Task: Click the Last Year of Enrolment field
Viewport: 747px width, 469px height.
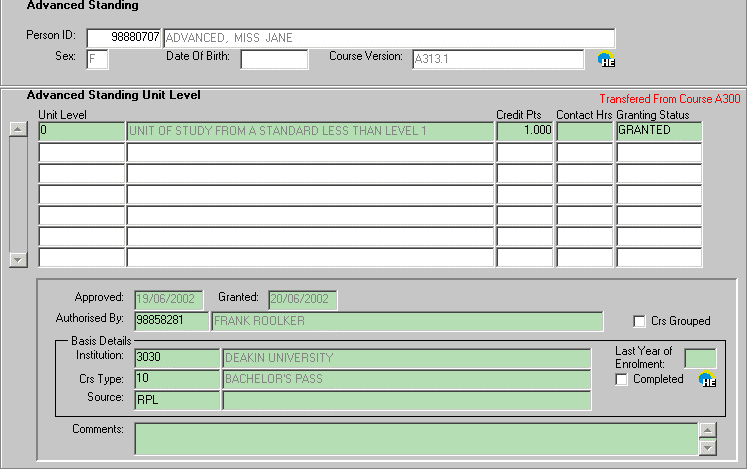Action: tap(699, 358)
